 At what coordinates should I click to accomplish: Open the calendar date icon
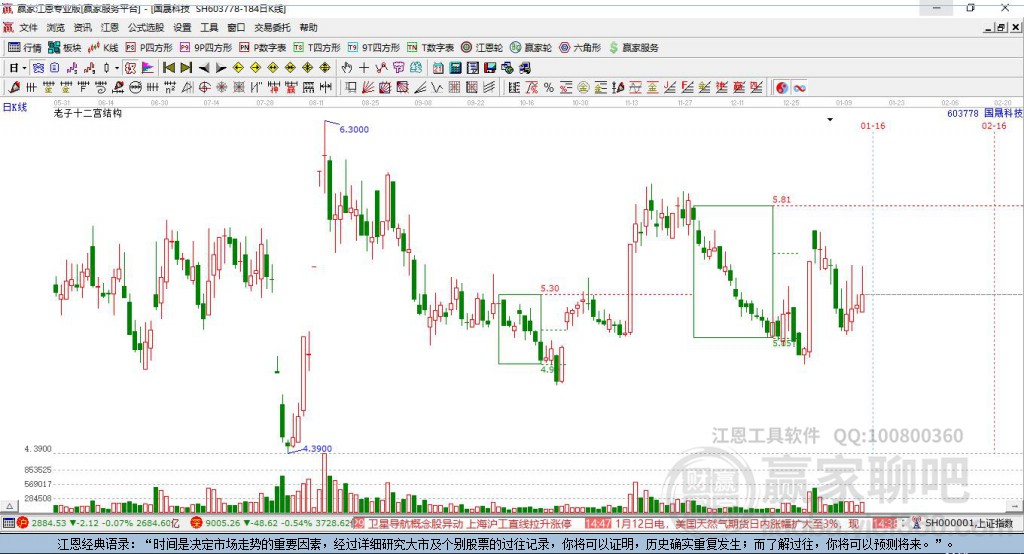pos(438,68)
